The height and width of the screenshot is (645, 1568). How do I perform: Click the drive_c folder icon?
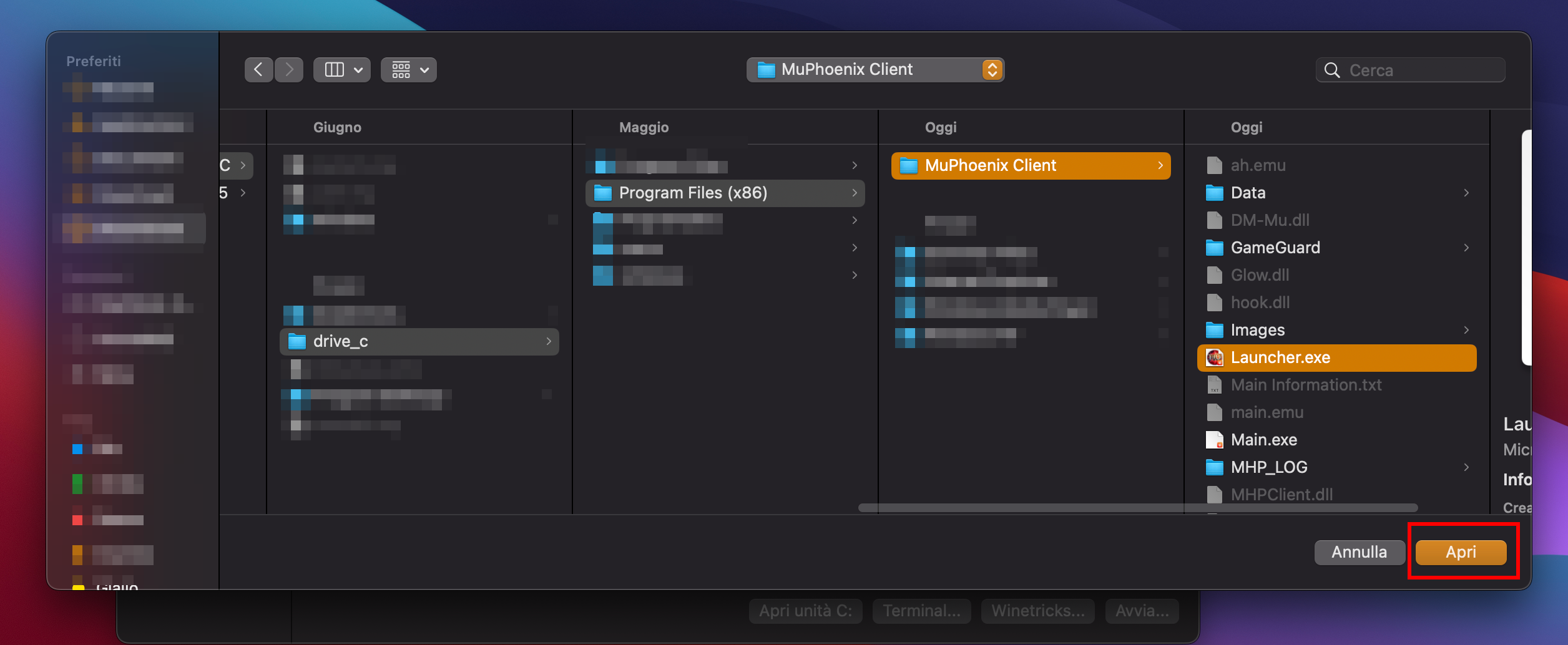pos(297,341)
